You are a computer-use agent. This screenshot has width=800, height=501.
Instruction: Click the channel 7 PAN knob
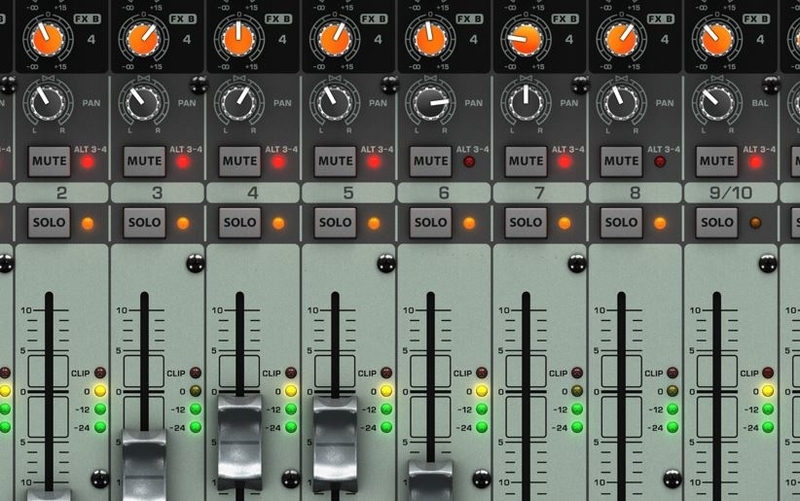pyautogui.click(x=525, y=102)
